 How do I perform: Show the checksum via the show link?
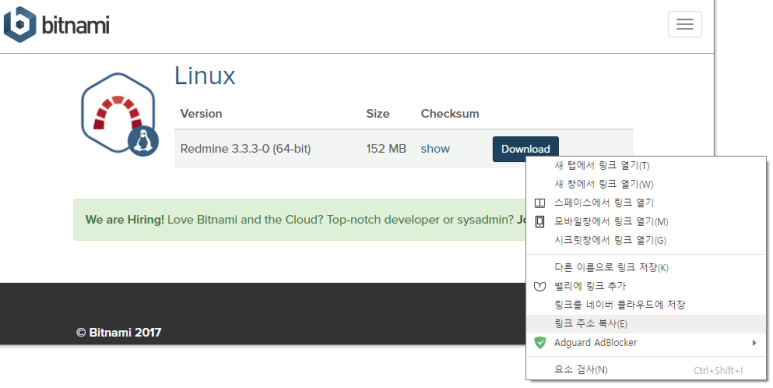pos(435,149)
